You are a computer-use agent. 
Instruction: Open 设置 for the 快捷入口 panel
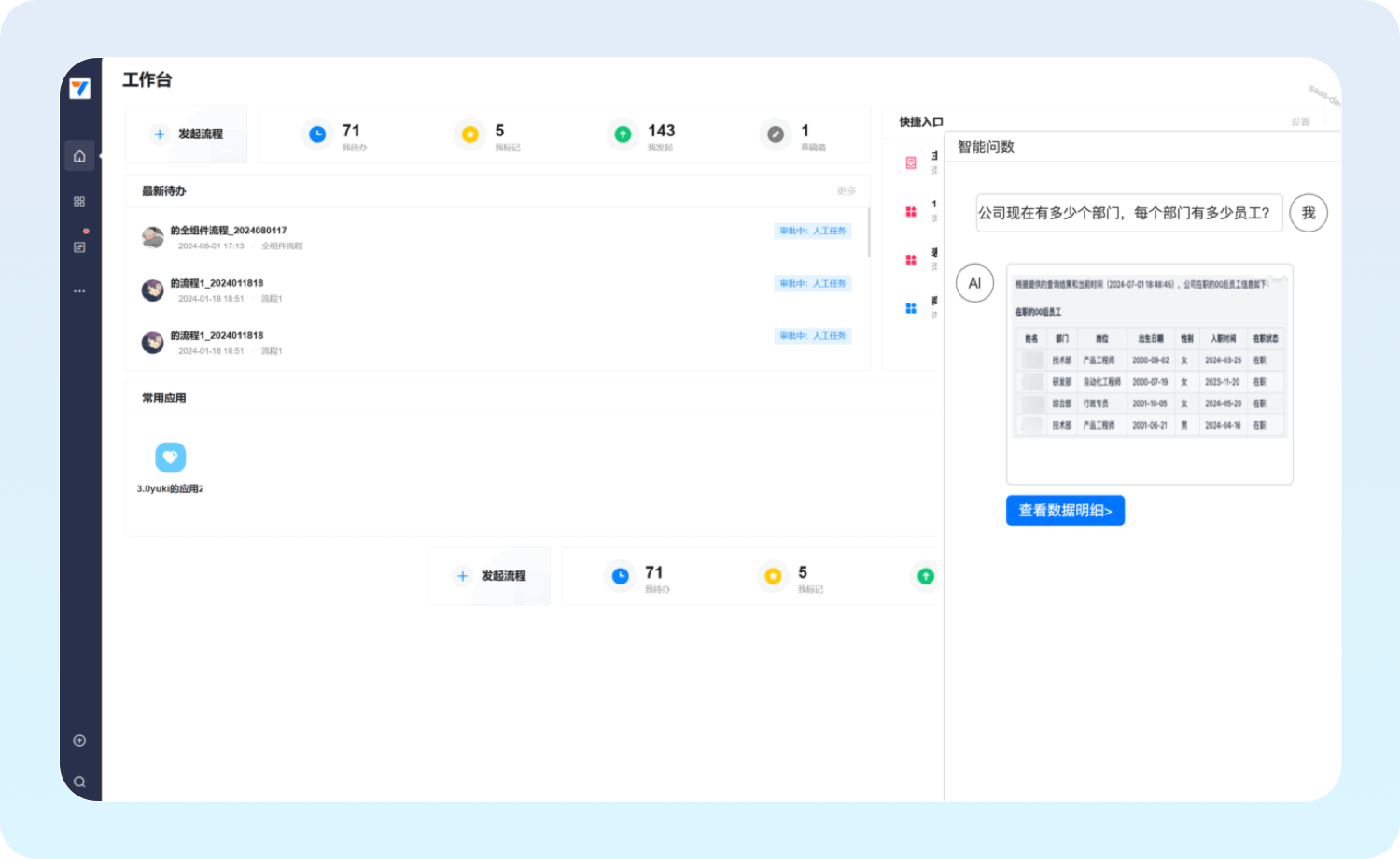(x=1300, y=122)
